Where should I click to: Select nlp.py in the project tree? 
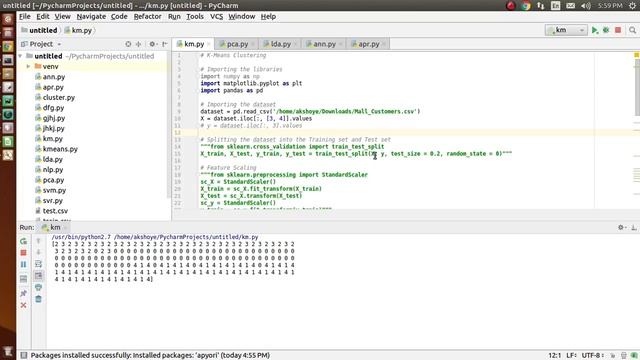(x=53, y=170)
